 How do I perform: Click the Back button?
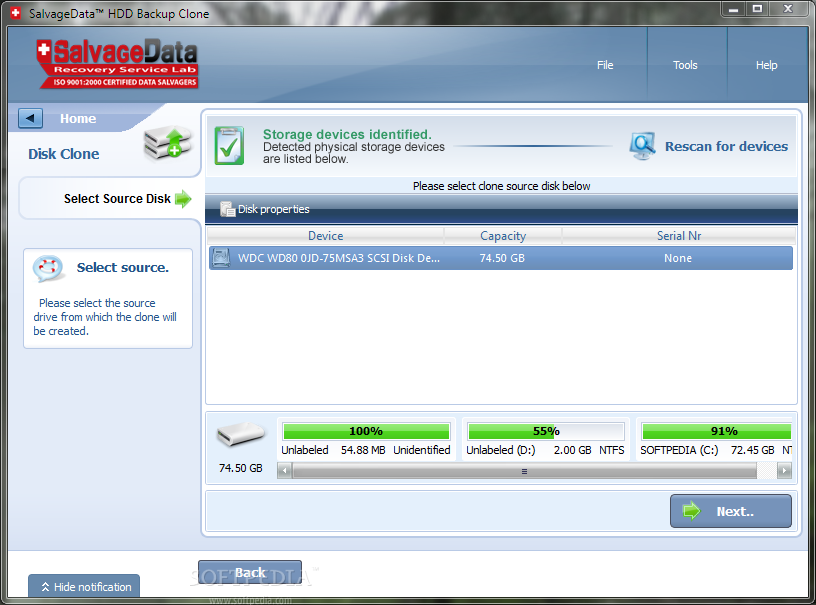pos(250,573)
